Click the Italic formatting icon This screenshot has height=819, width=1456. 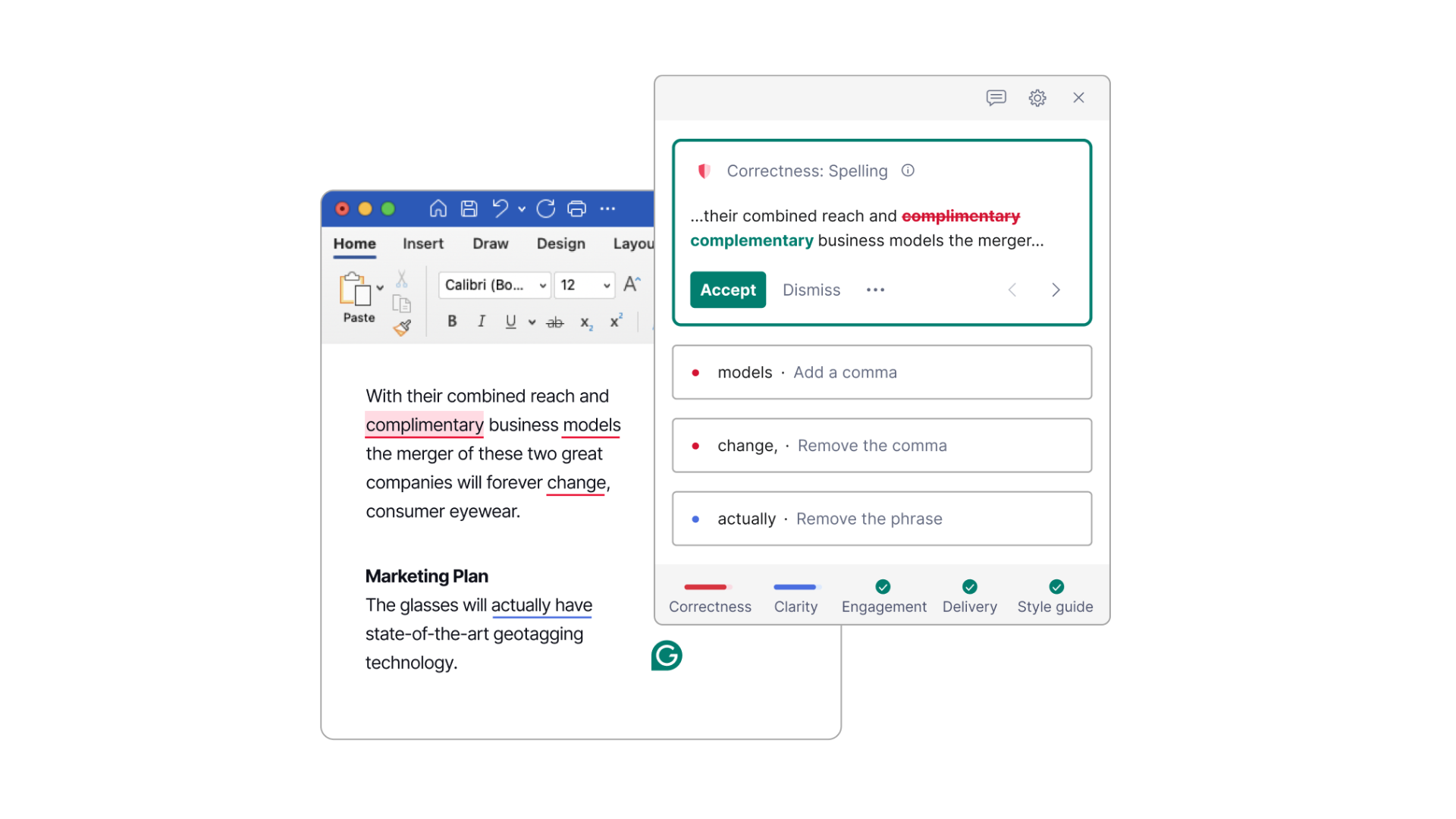point(481,321)
